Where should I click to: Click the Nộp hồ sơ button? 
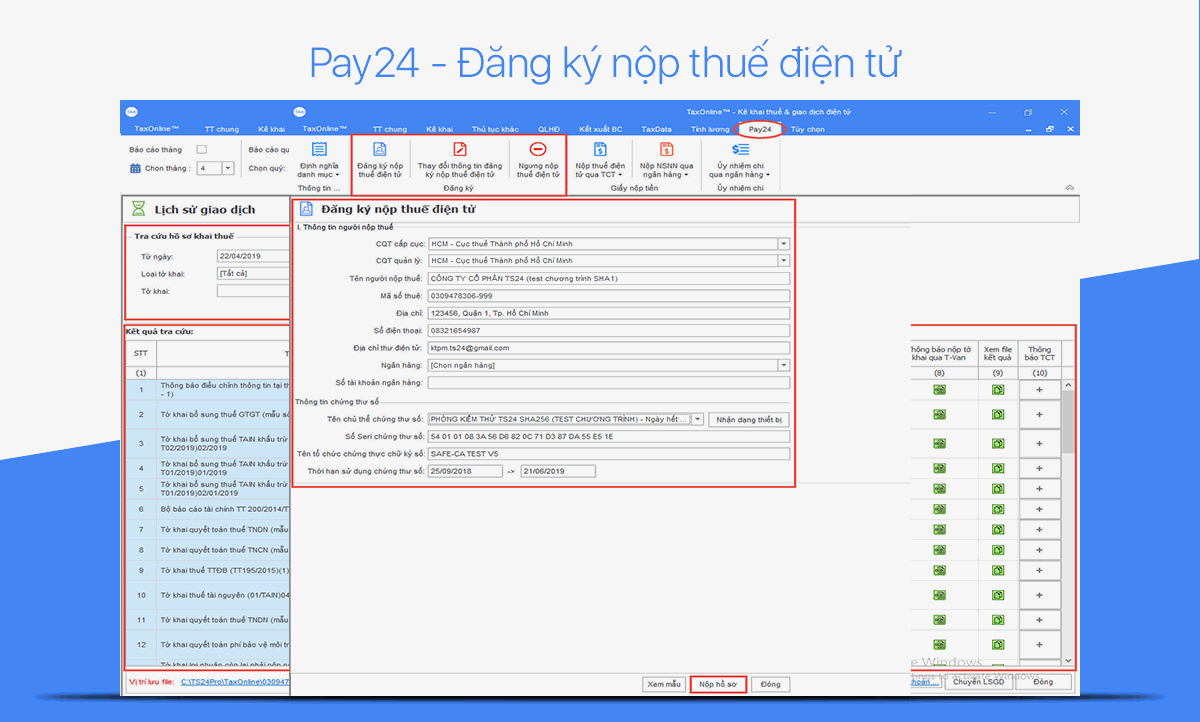pyautogui.click(x=718, y=685)
